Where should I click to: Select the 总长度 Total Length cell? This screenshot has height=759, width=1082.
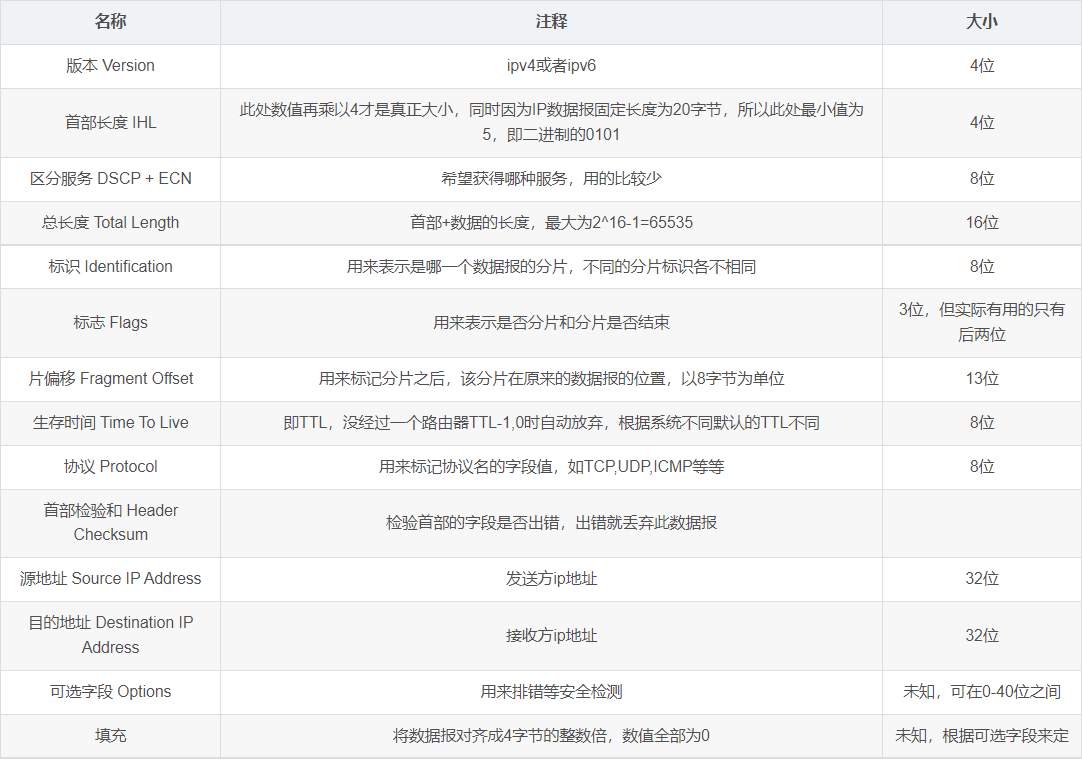(110, 223)
